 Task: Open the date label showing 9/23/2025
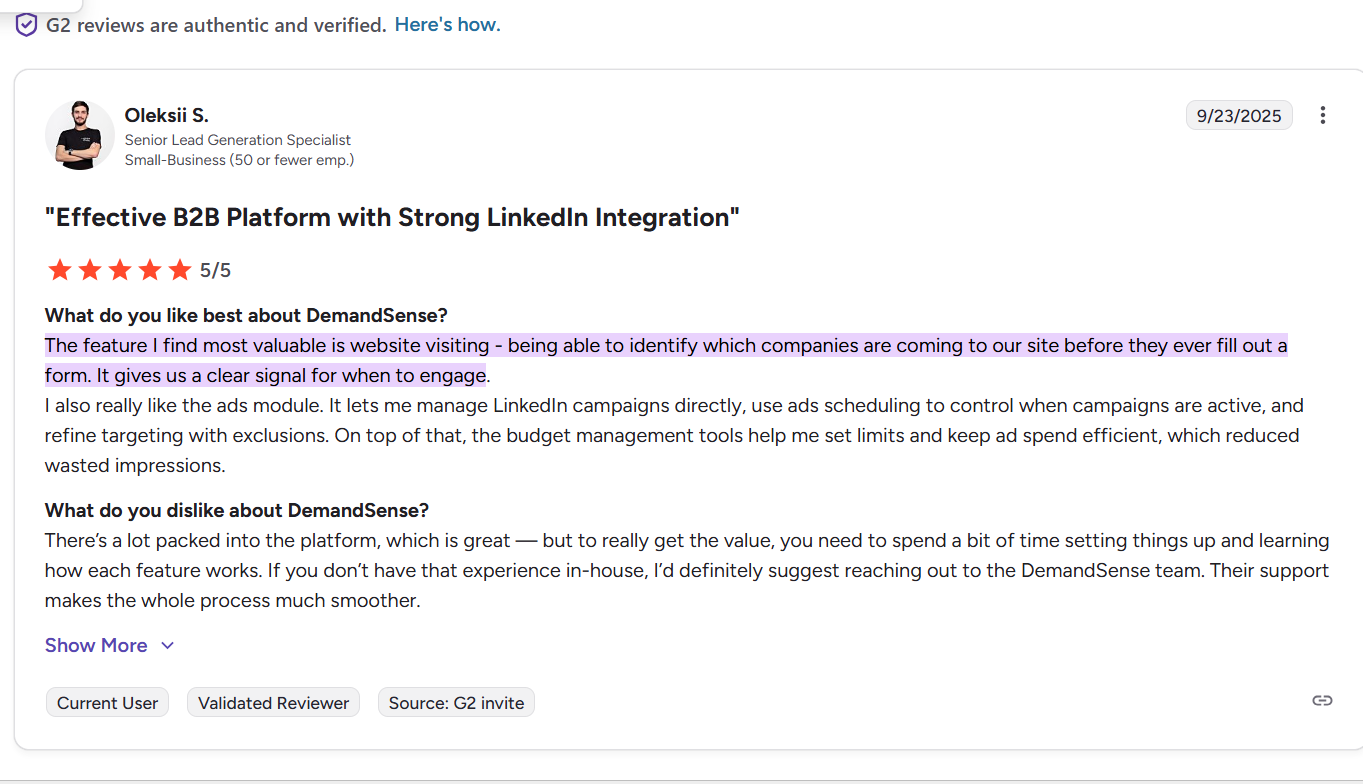1239,115
